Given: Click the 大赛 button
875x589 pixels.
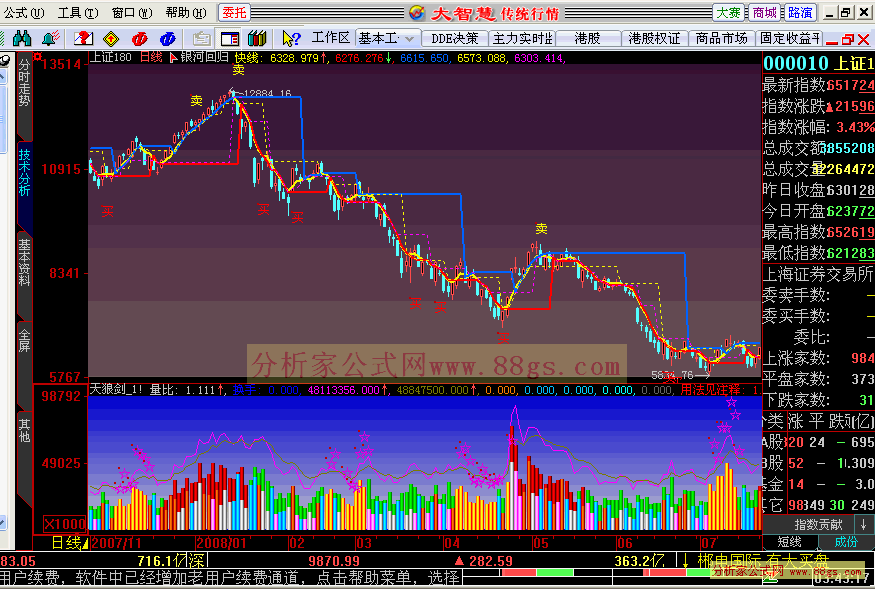Looking at the screenshot, I should coord(728,12).
